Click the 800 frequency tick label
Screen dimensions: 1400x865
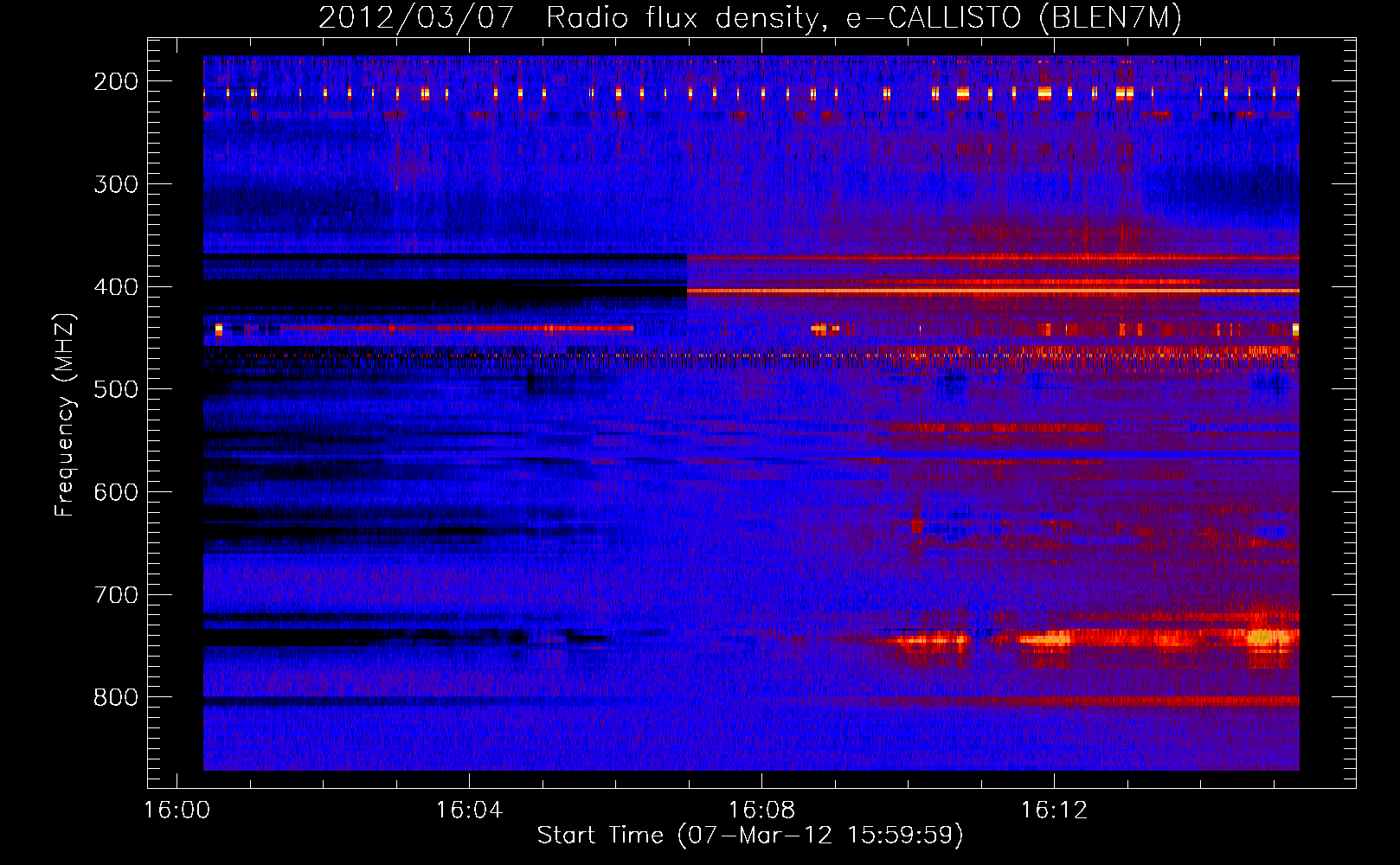click(x=116, y=698)
